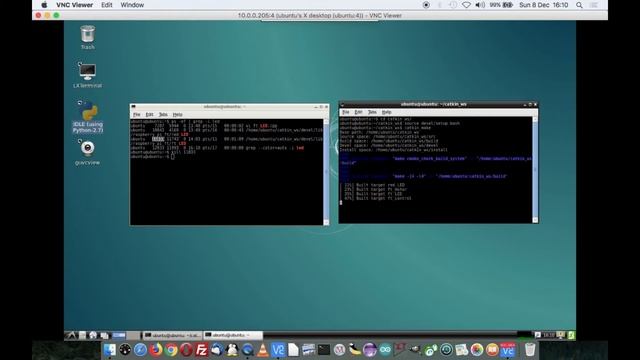Open the VNC Viewer application menu
The image size is (640, 360).
(x=74, y=5)
